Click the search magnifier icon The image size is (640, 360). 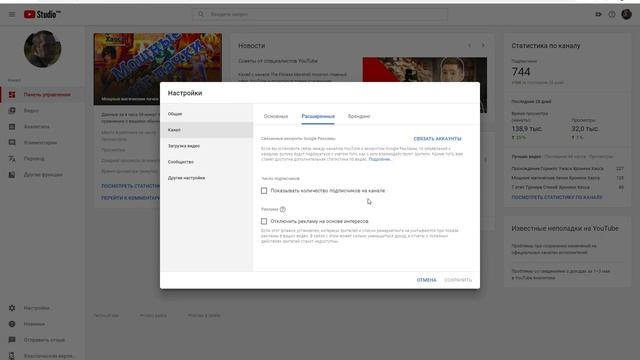[x=201, y=14]
